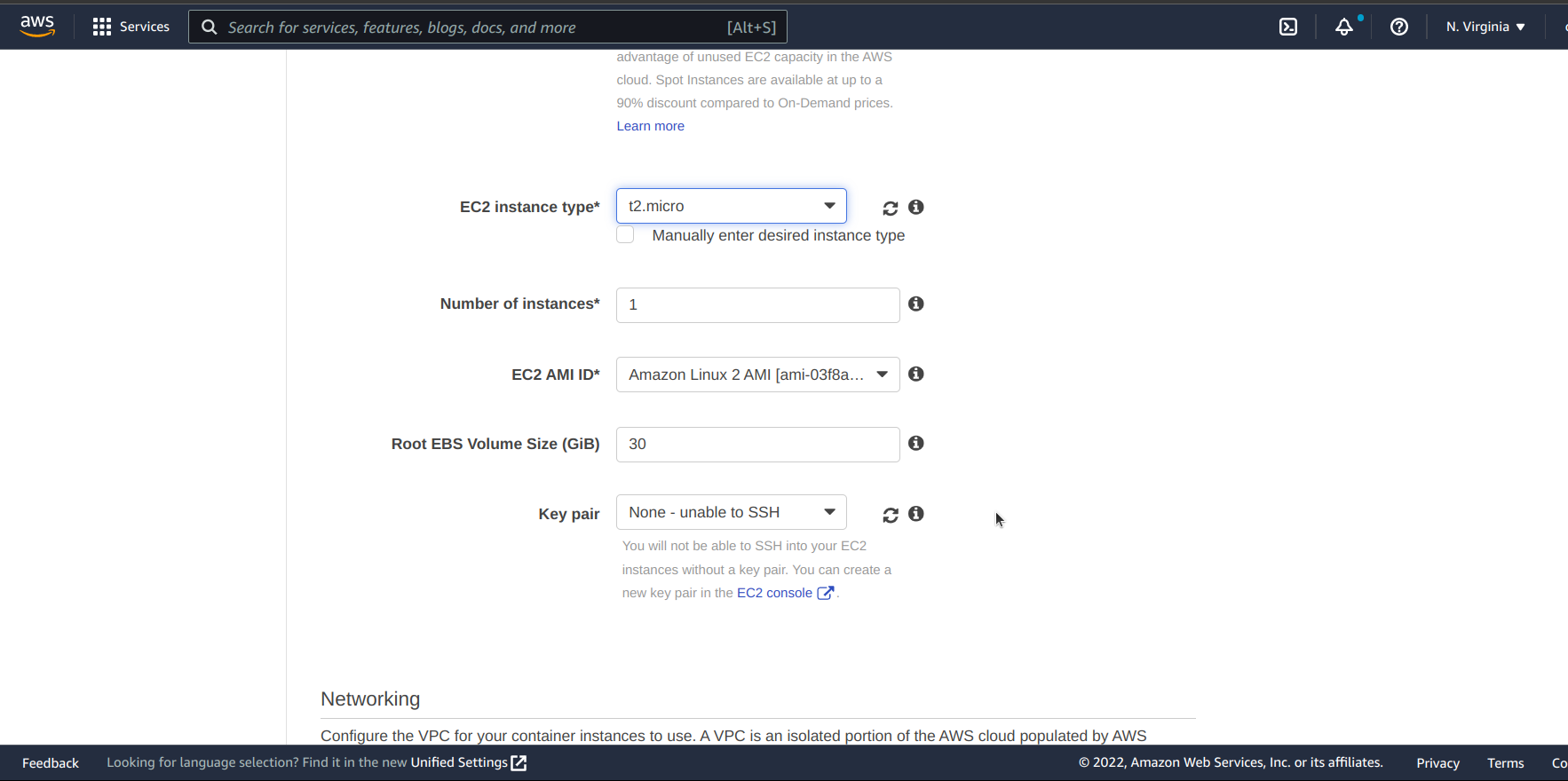1568x781 pixels.
Task: Open the Services menu
Action: pyautogui.click(x=131, y=27)
